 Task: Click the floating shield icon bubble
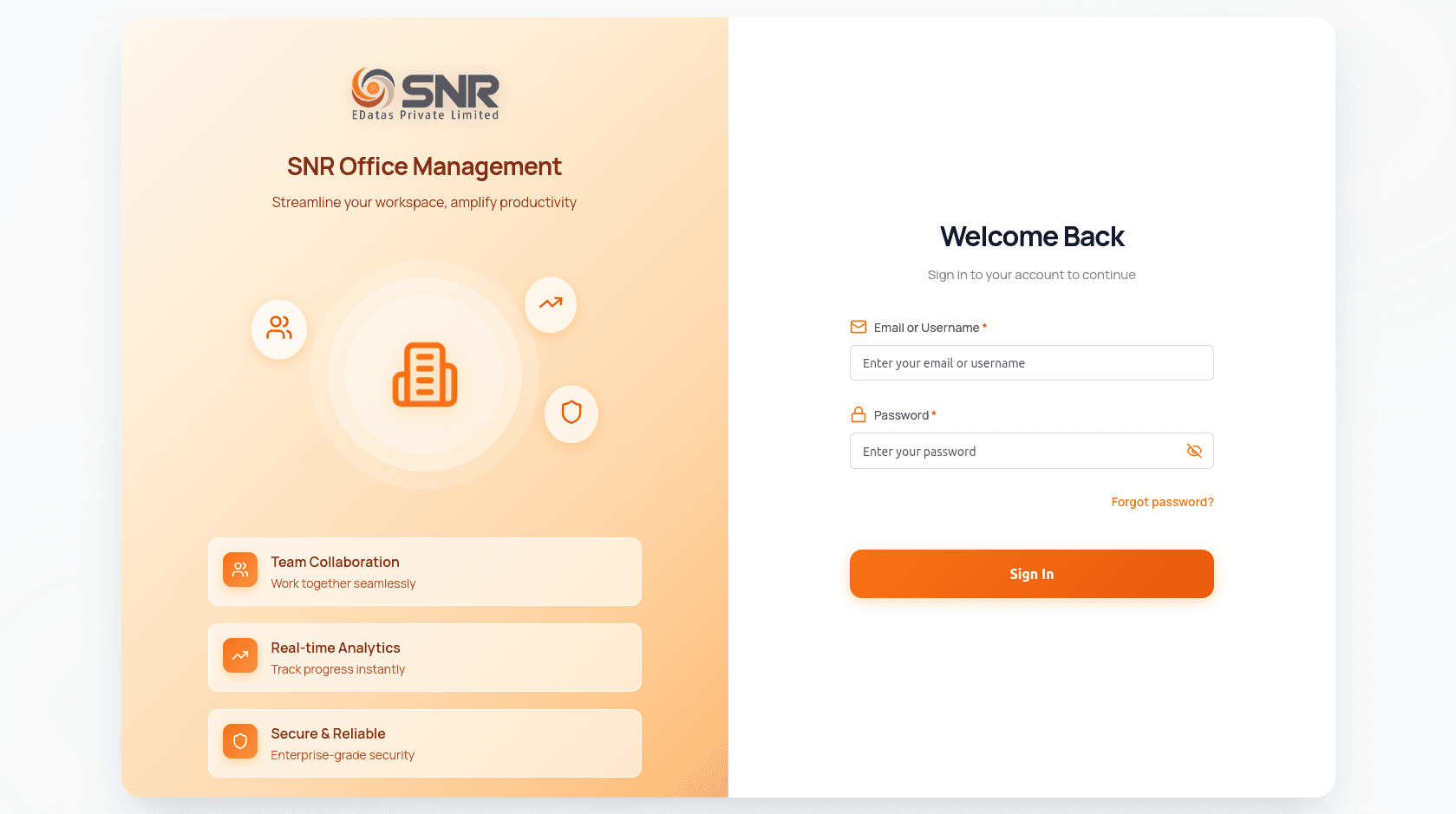(x=571, y=413)
